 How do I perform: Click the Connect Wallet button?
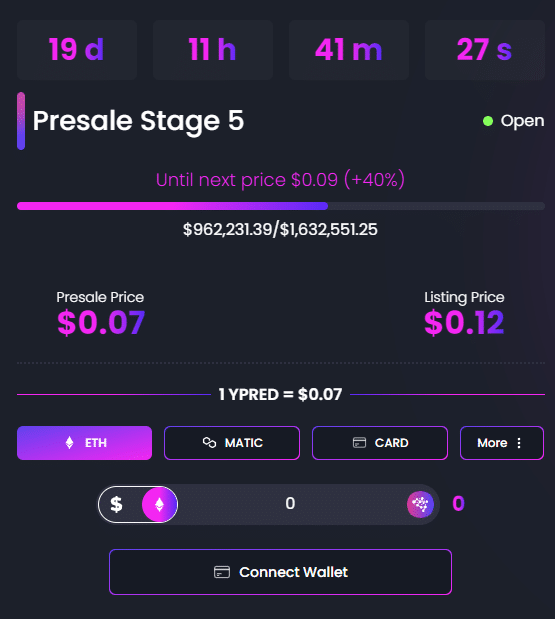click(280, 572)
